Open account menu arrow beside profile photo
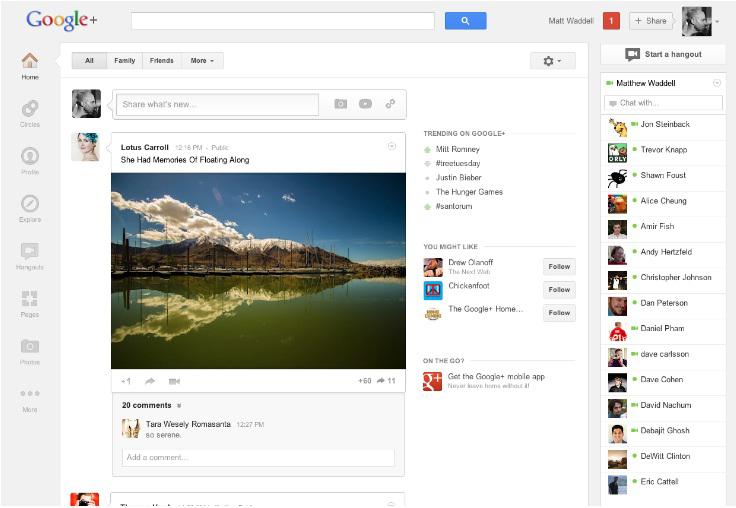This screenshot has height=508, width=736. point(717,22)
